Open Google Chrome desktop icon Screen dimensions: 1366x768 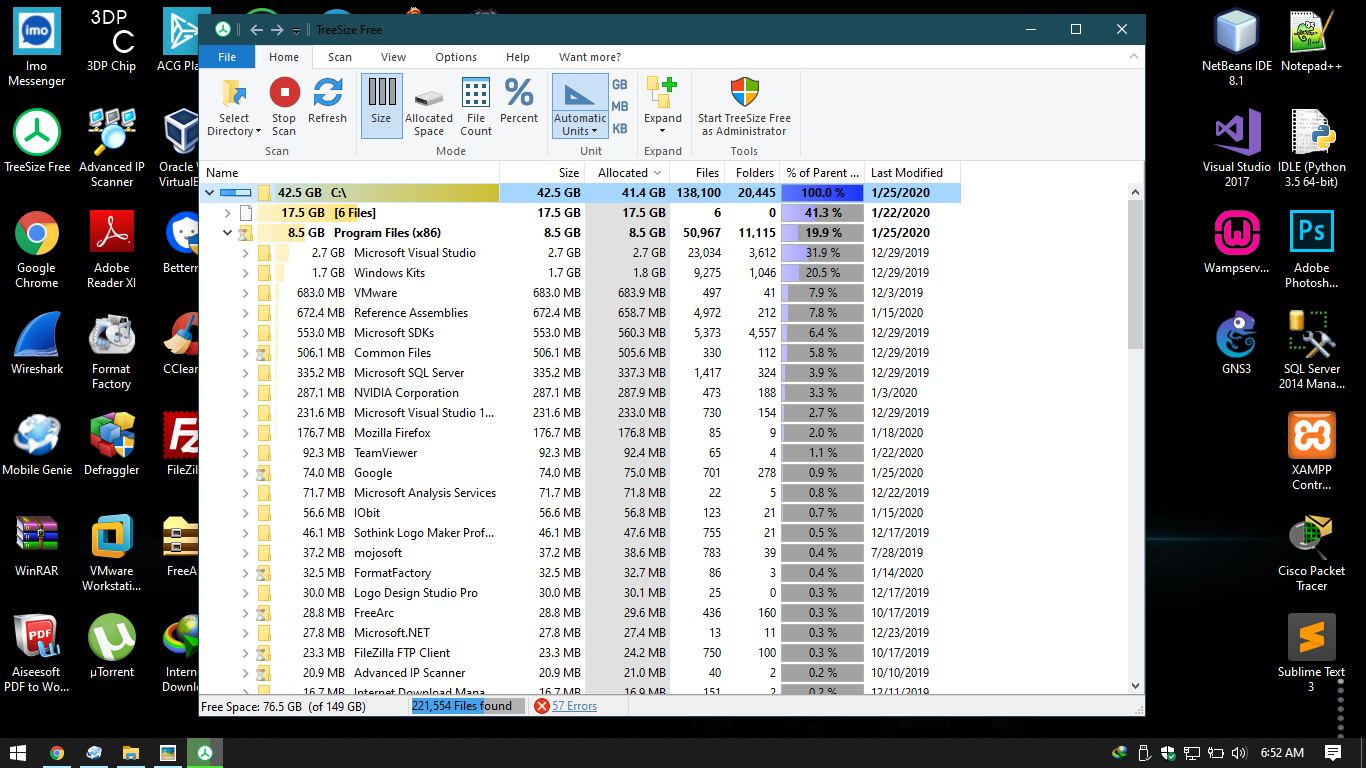click(x=37, y=250)
